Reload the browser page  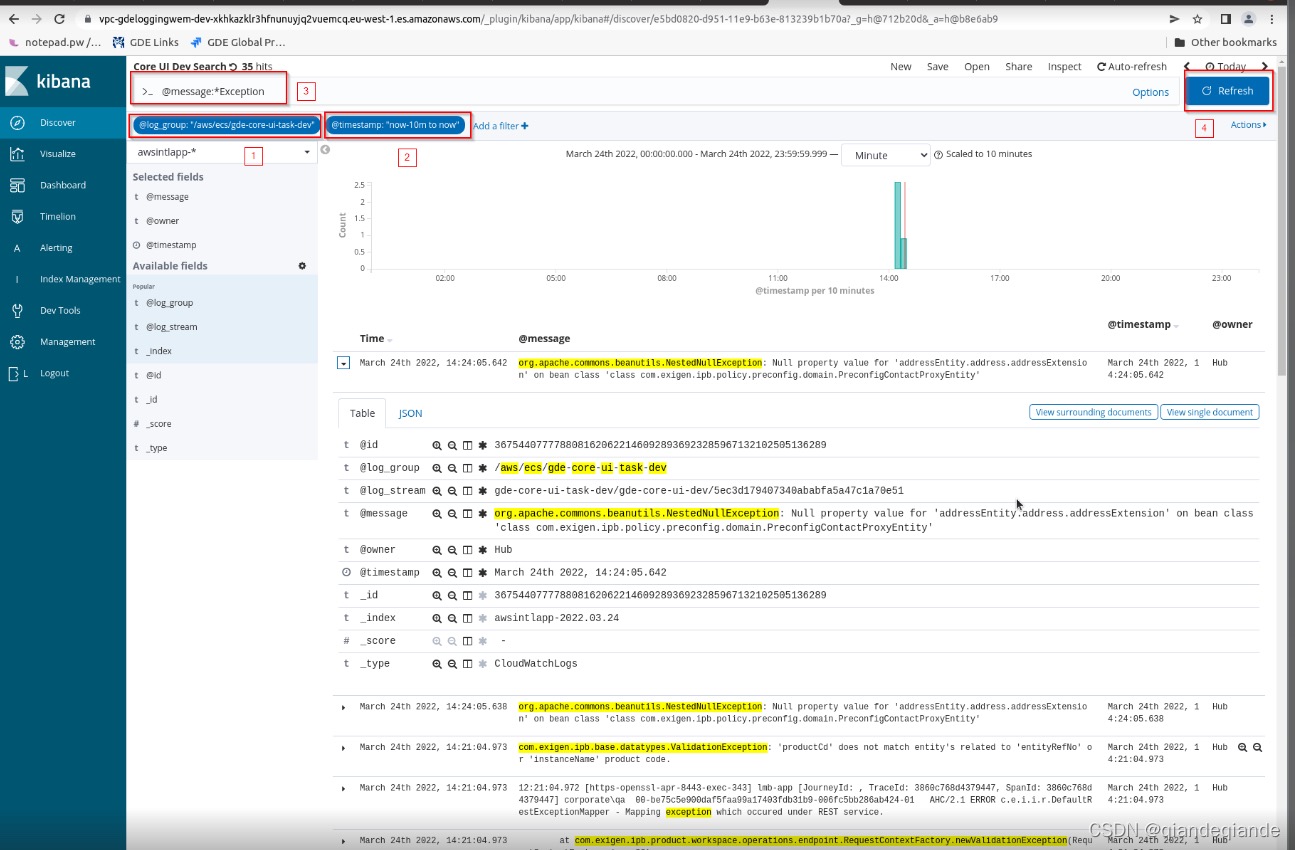point(59,18)
